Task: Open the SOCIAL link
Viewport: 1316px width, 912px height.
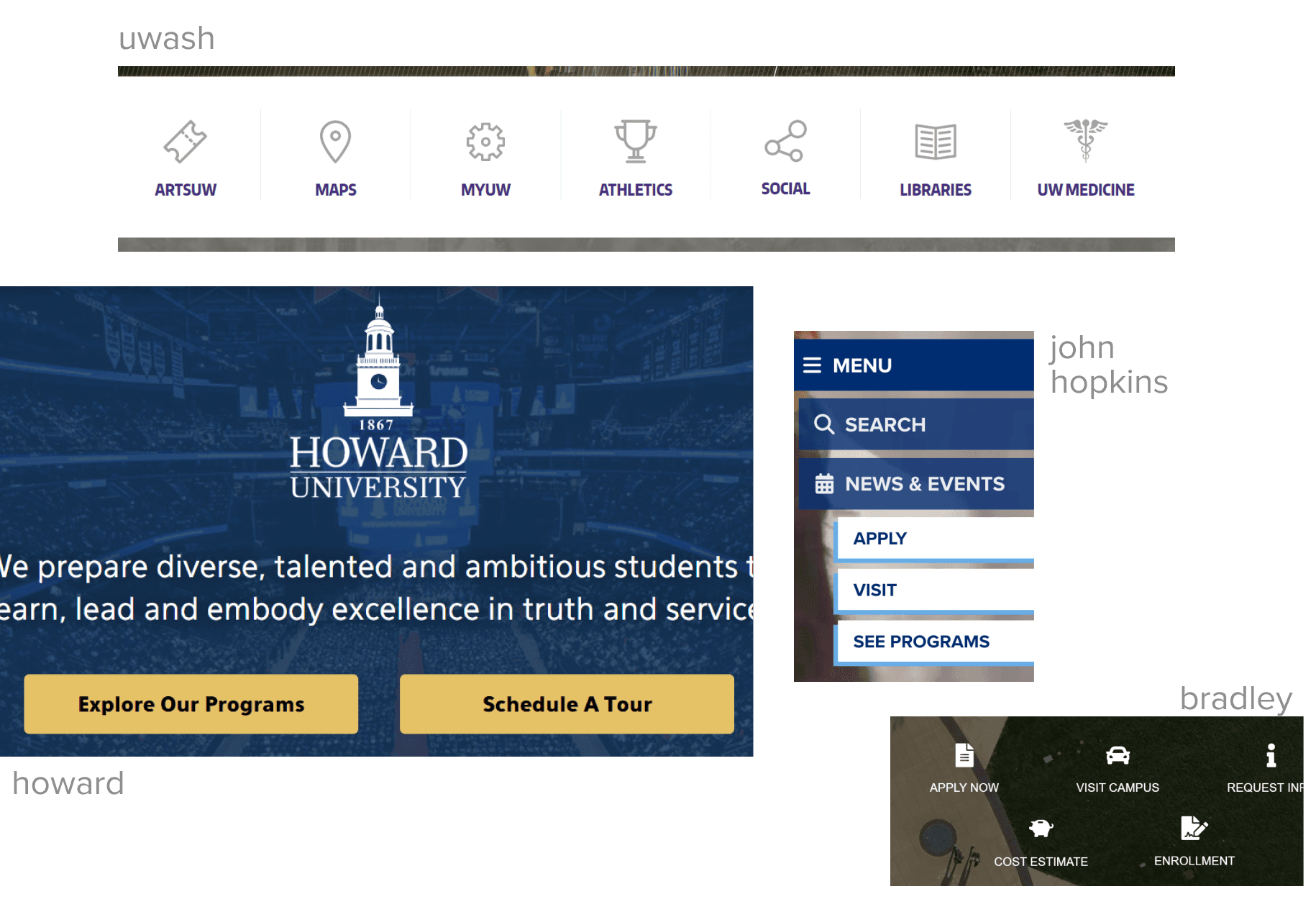Action: 785,188
